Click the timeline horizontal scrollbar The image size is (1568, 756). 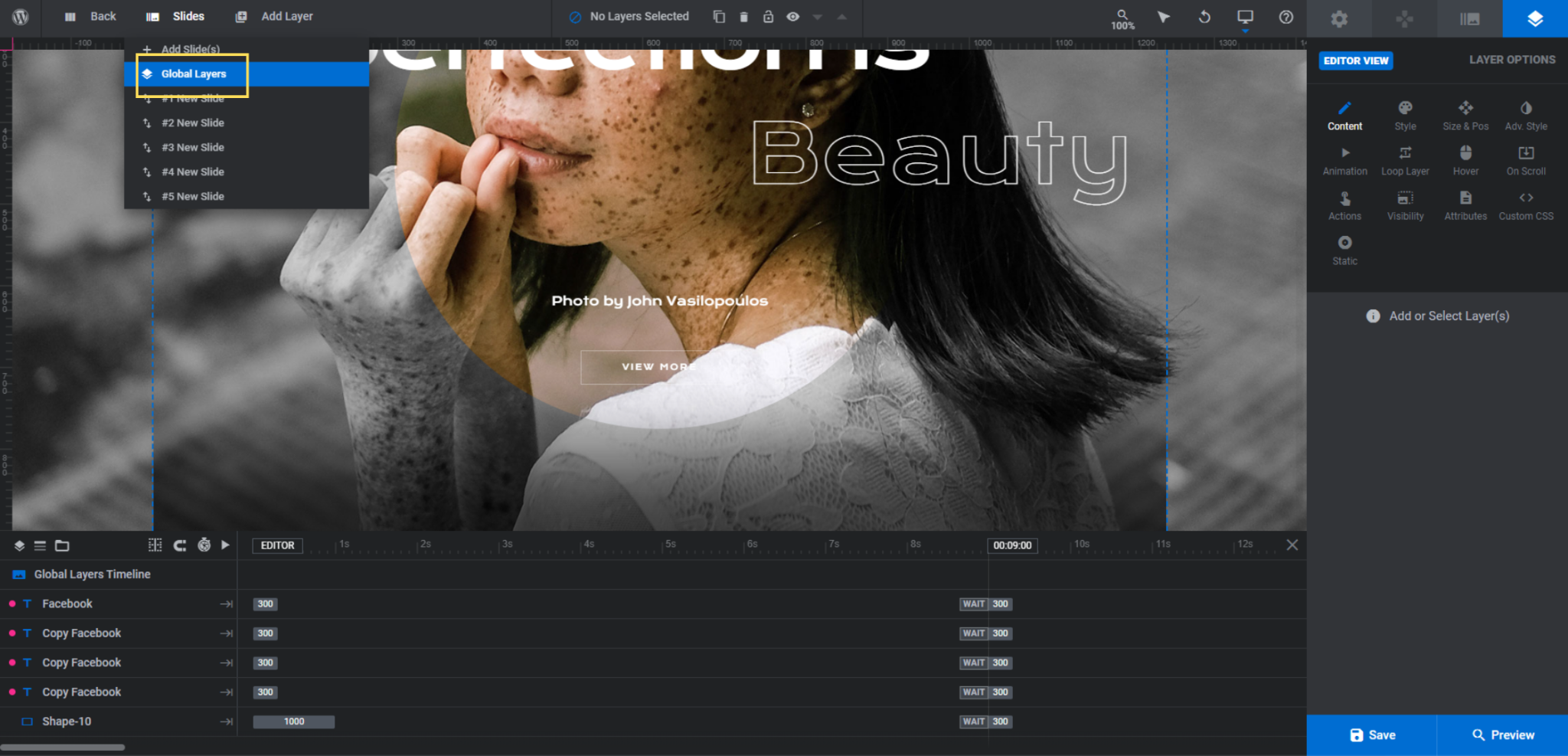coord(63,748)
